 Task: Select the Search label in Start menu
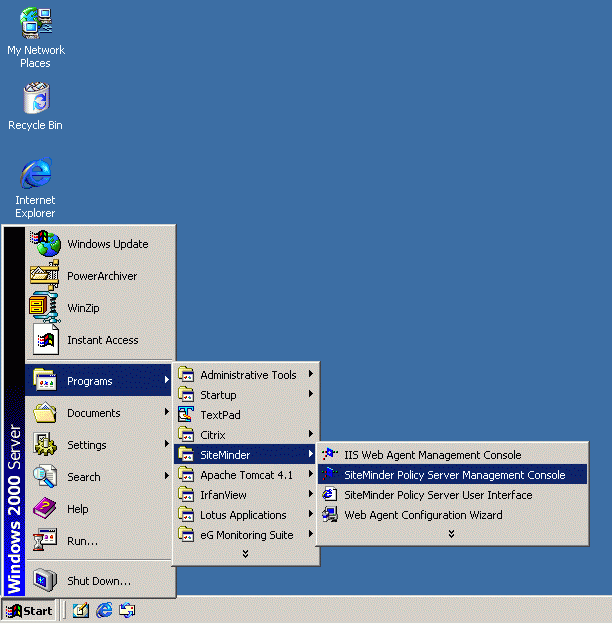point(84,477)
